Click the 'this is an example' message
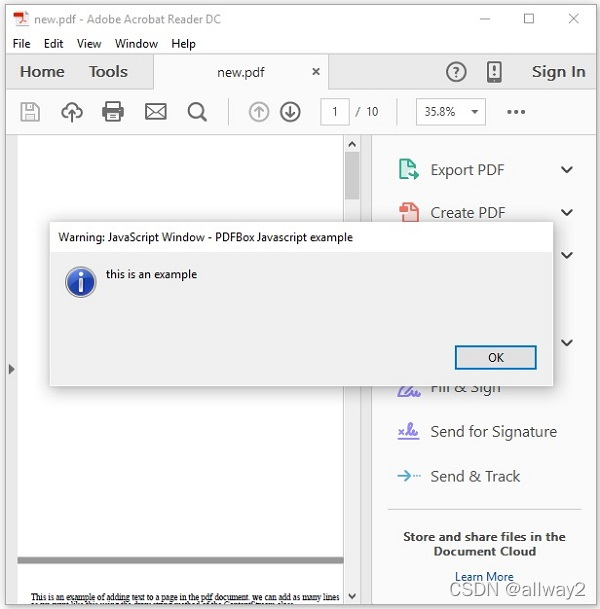 [x=151, y=274]
